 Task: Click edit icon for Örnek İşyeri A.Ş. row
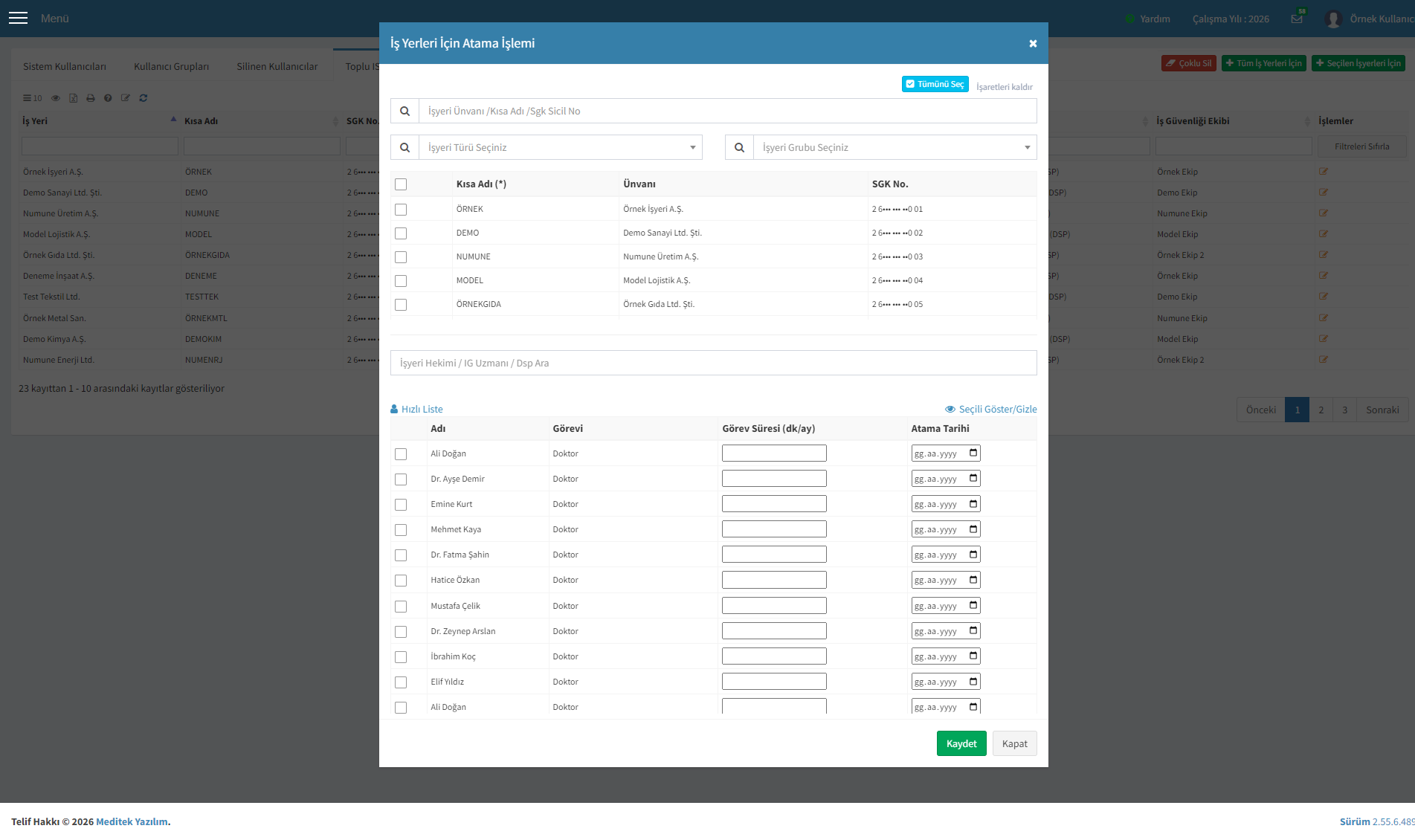[1324, 171]
